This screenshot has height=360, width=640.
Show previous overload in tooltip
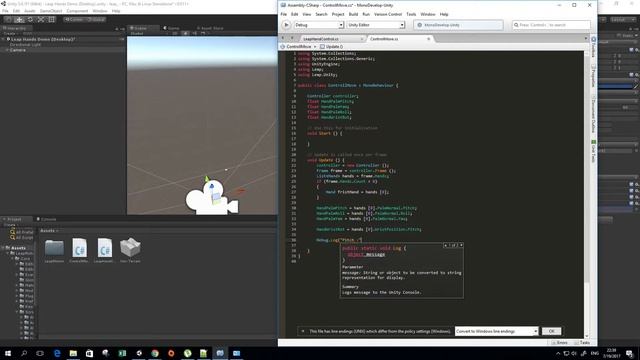[445, 245]
